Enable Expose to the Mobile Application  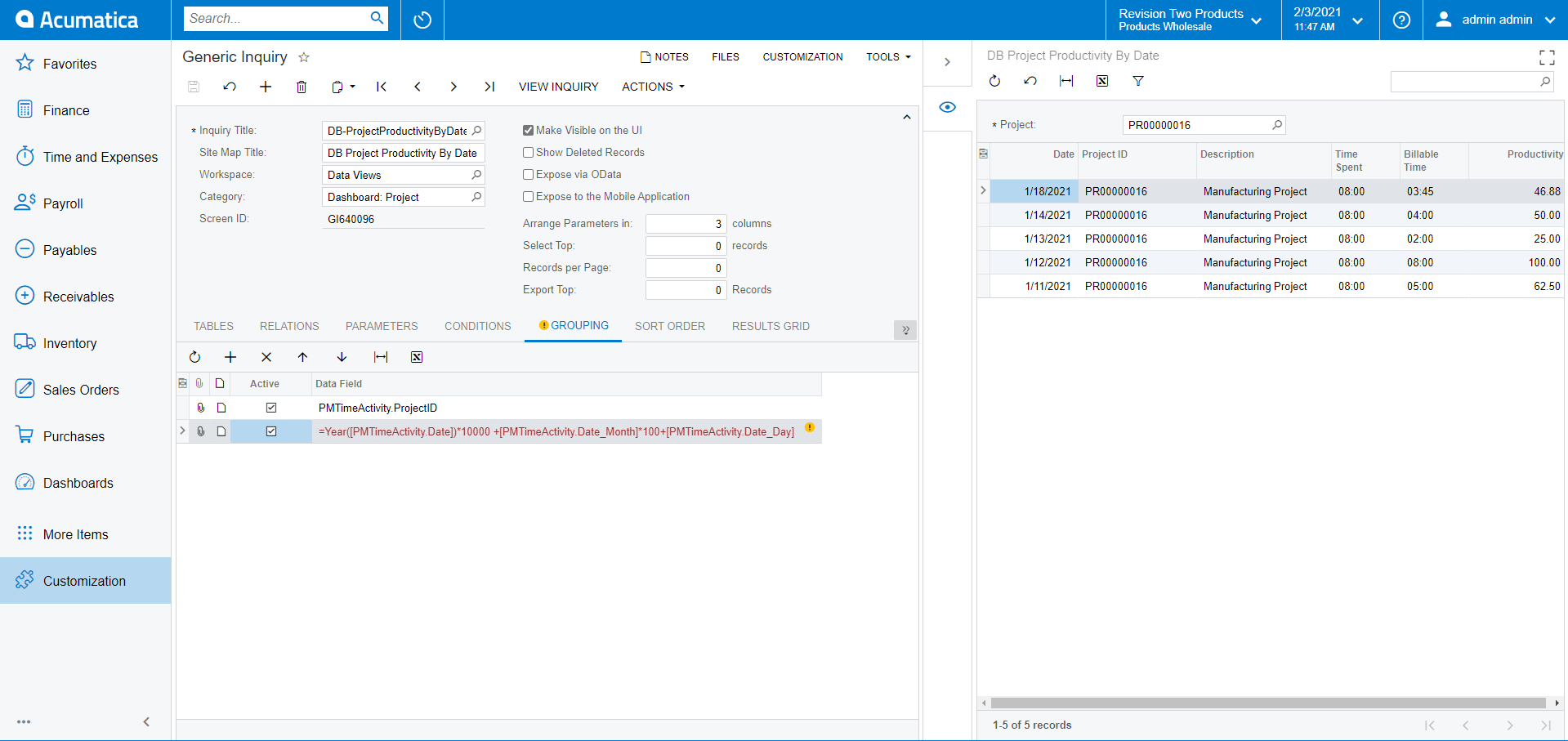pyautogui.click(x=528, y=196)
